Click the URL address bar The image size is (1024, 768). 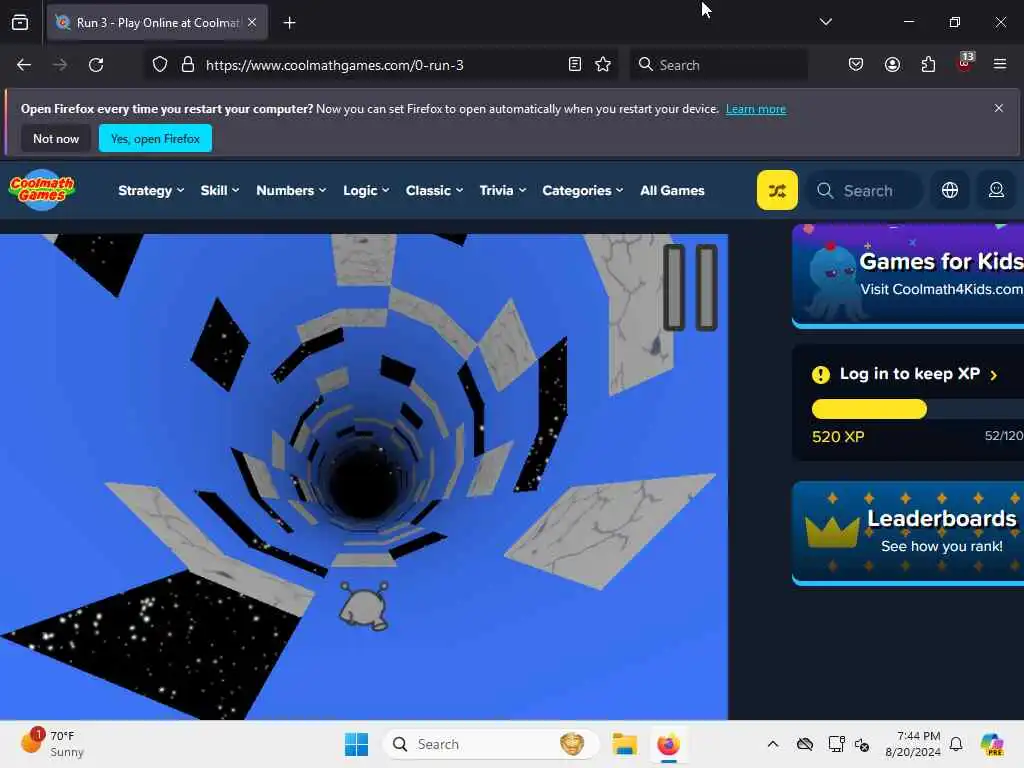tap(382, 65)
